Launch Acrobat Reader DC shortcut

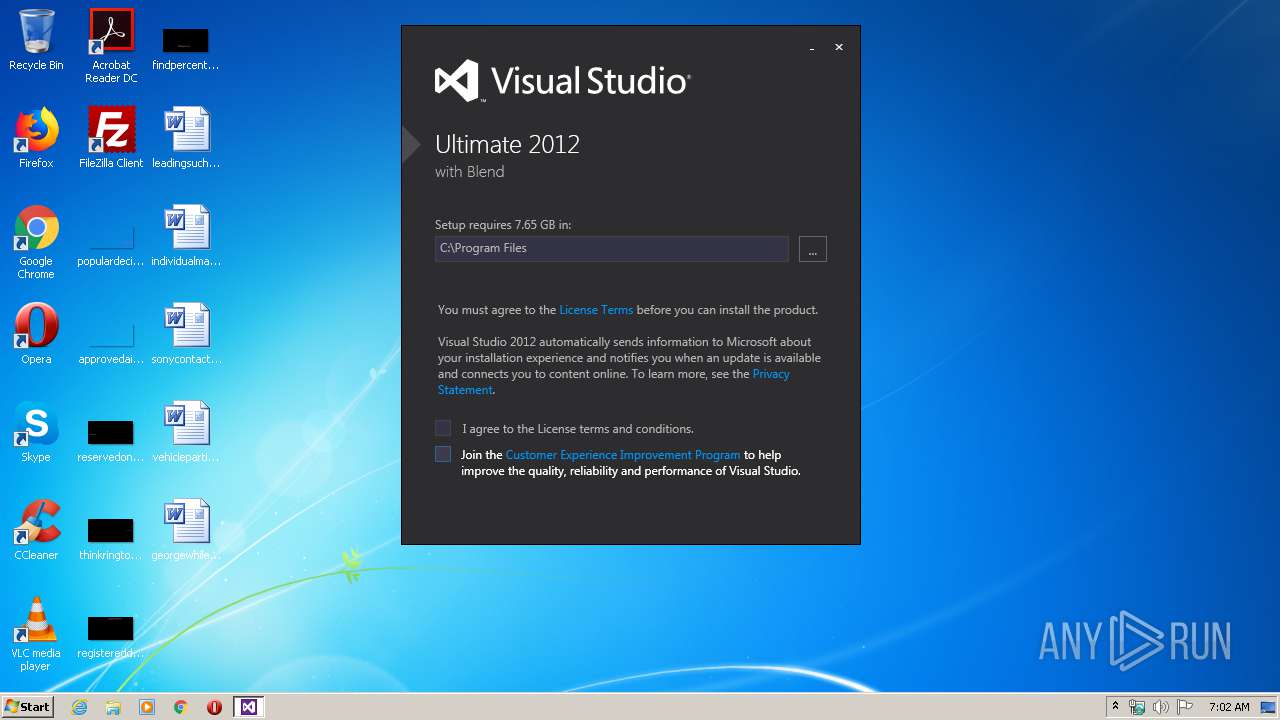111,47
